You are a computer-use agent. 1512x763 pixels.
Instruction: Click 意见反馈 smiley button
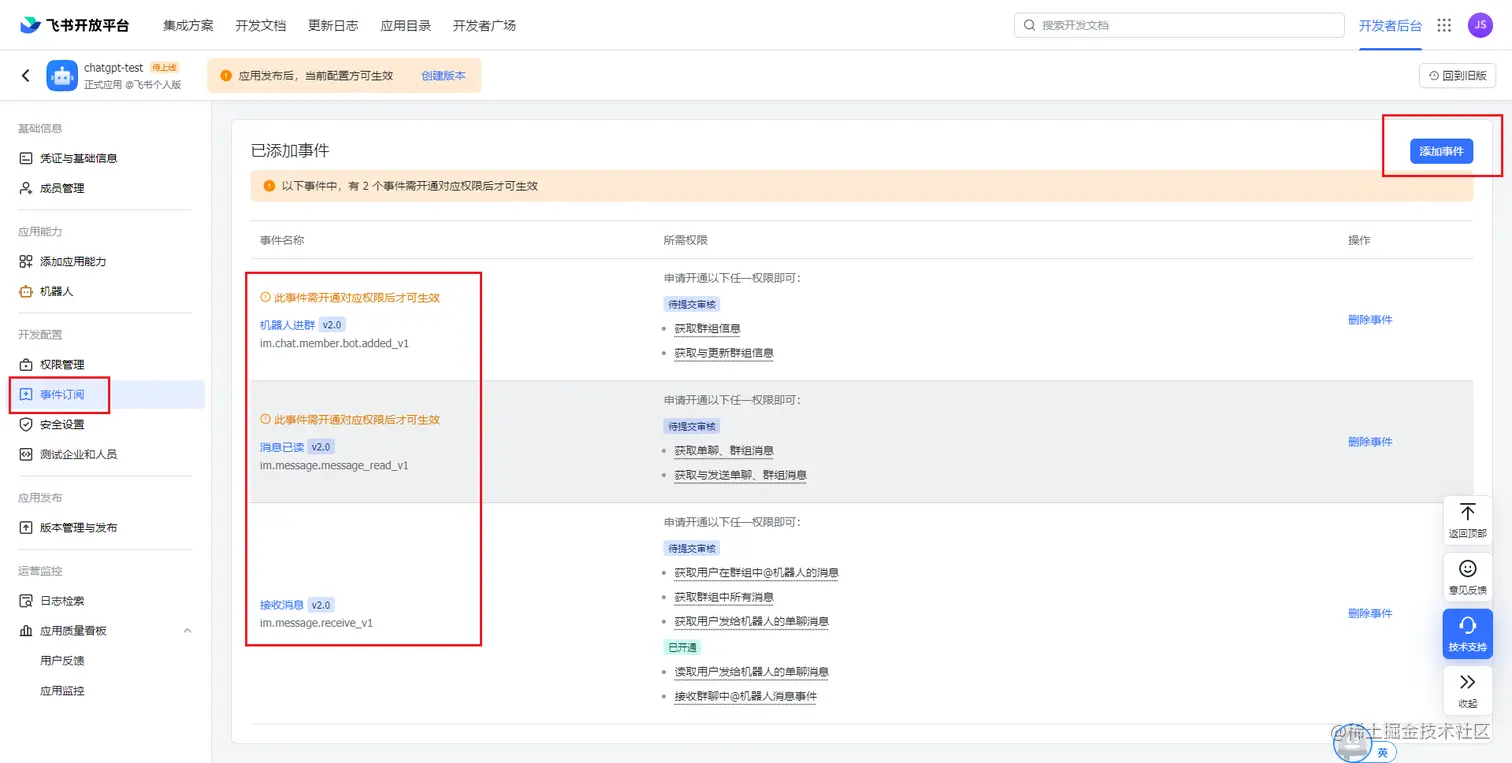pyautogui.click(x=1467, y=577)
